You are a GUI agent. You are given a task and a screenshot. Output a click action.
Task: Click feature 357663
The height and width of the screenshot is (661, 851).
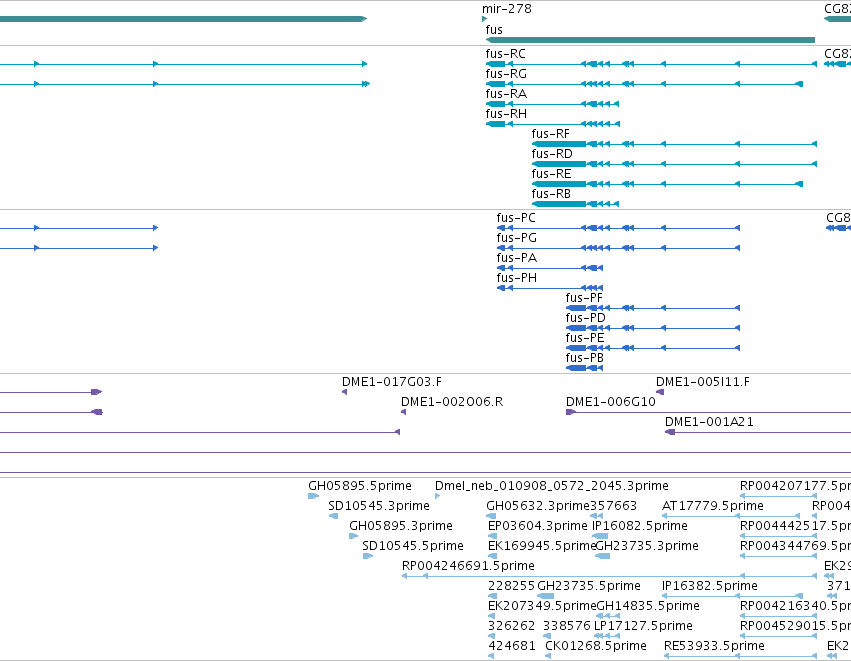(596, 516)
